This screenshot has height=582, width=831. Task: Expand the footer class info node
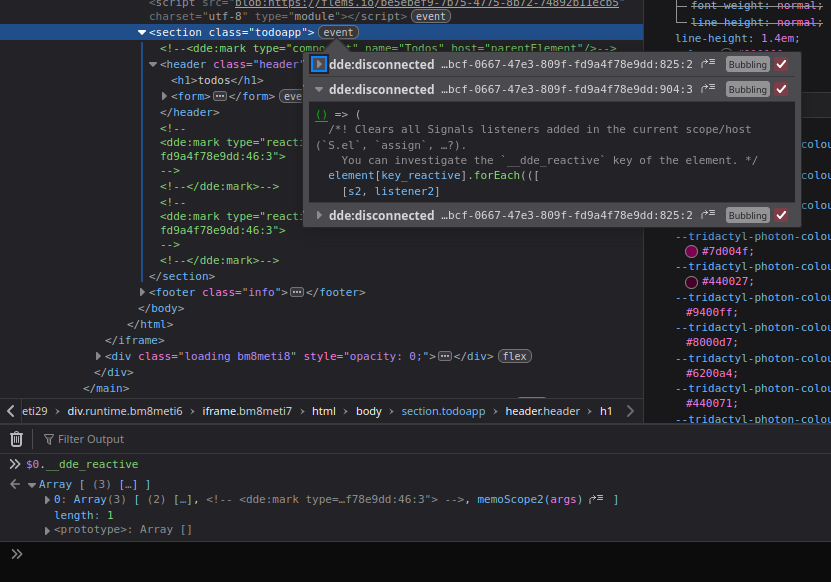click(142, 292)
